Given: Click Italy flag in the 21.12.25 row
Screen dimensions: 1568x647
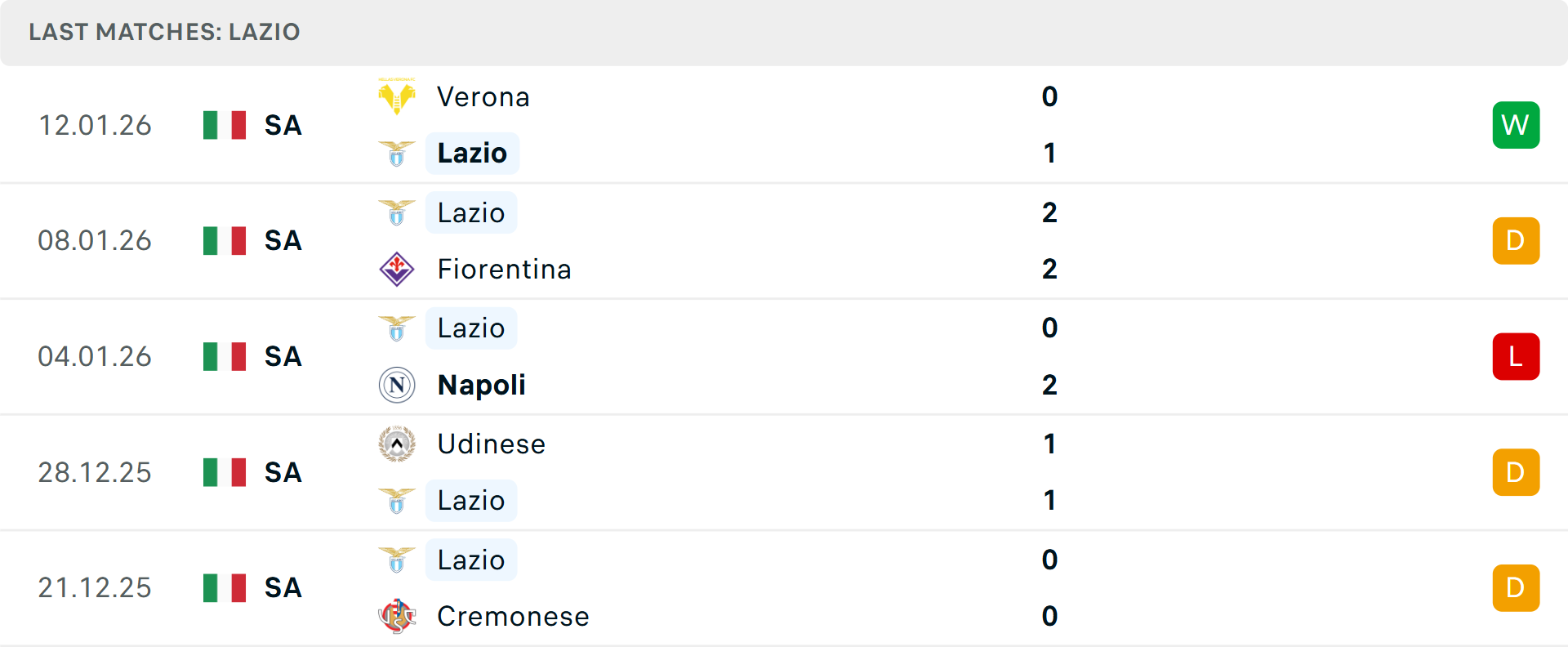Looking at the screenshot, I should (x=225, y=587).
